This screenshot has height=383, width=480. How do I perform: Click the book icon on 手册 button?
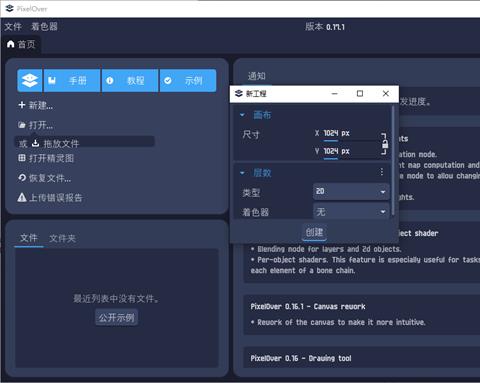pyautogui.click(x=52, y=80)
